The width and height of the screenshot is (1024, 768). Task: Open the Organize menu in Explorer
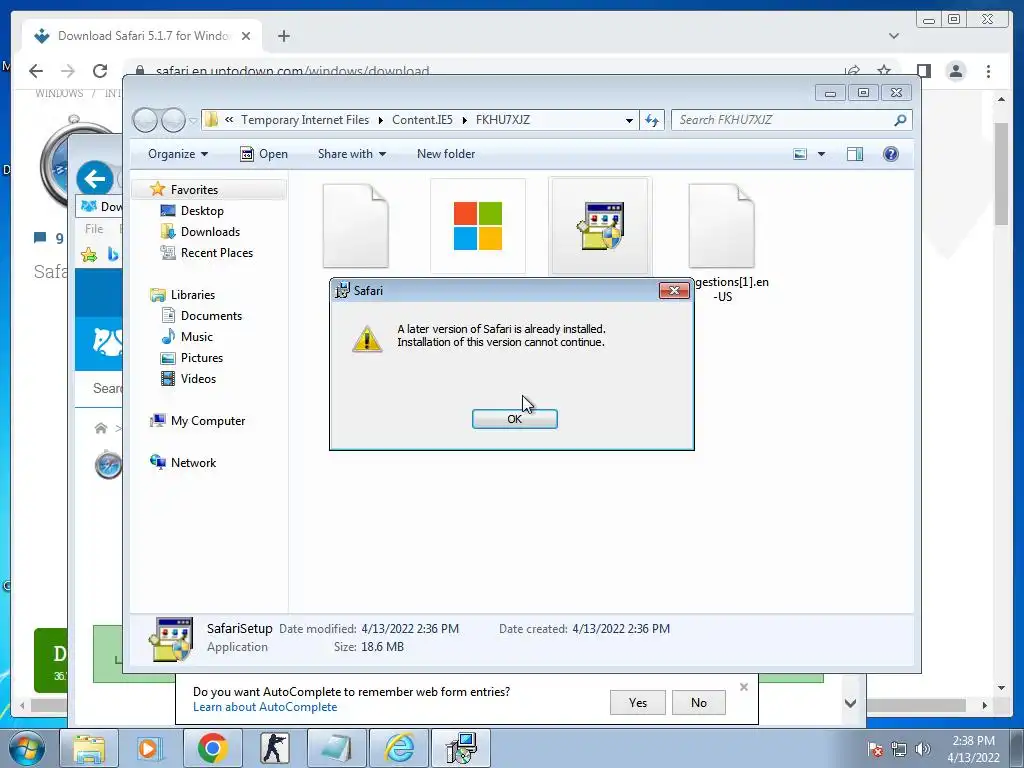click(x=178, y=154)
